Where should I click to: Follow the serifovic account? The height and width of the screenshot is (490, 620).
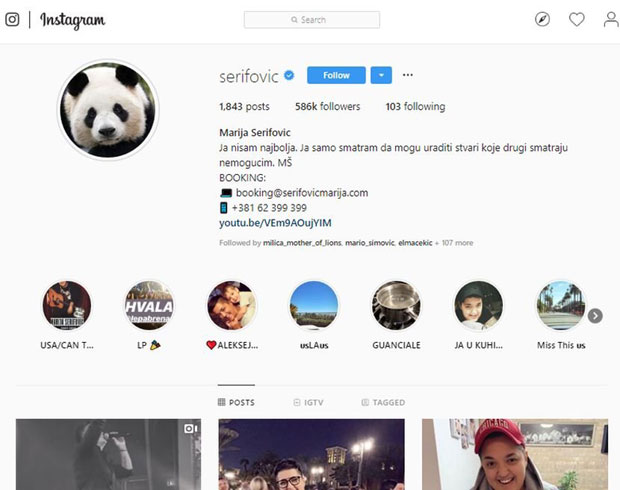(x=336, y=75)
